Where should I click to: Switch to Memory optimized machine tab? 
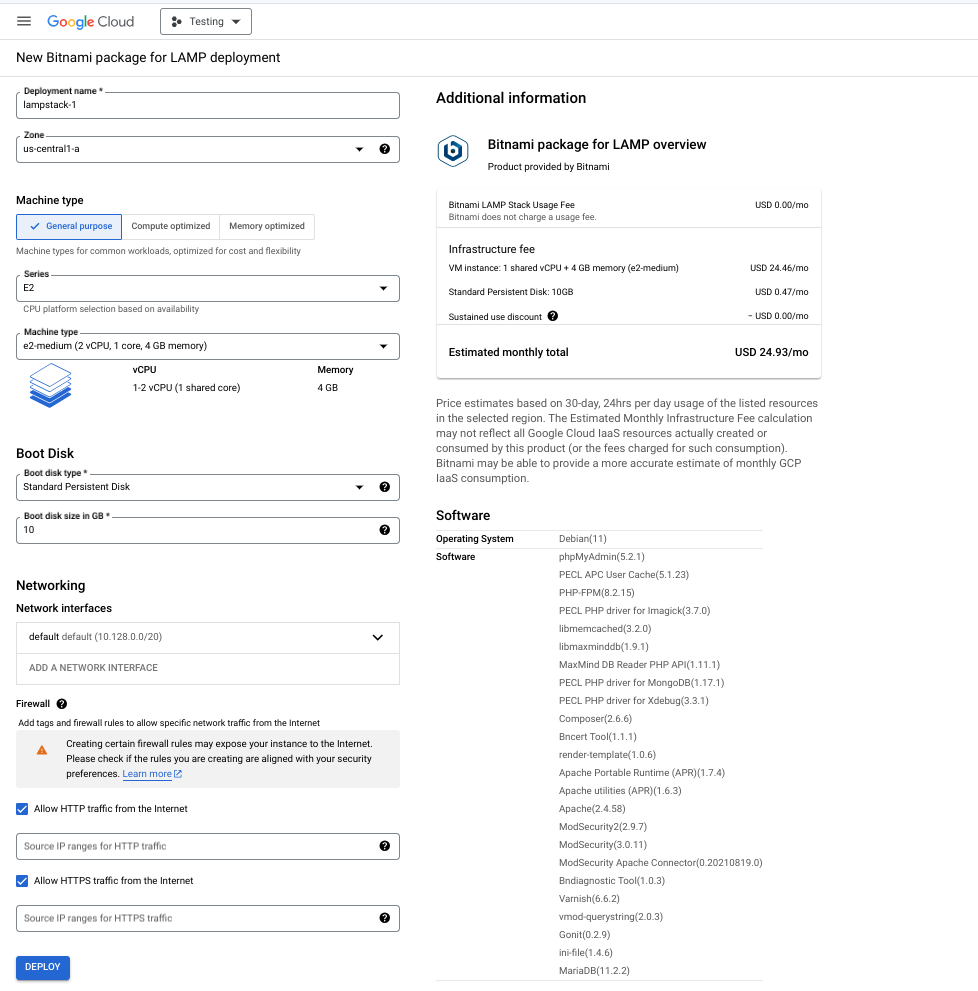pos(265,226)
